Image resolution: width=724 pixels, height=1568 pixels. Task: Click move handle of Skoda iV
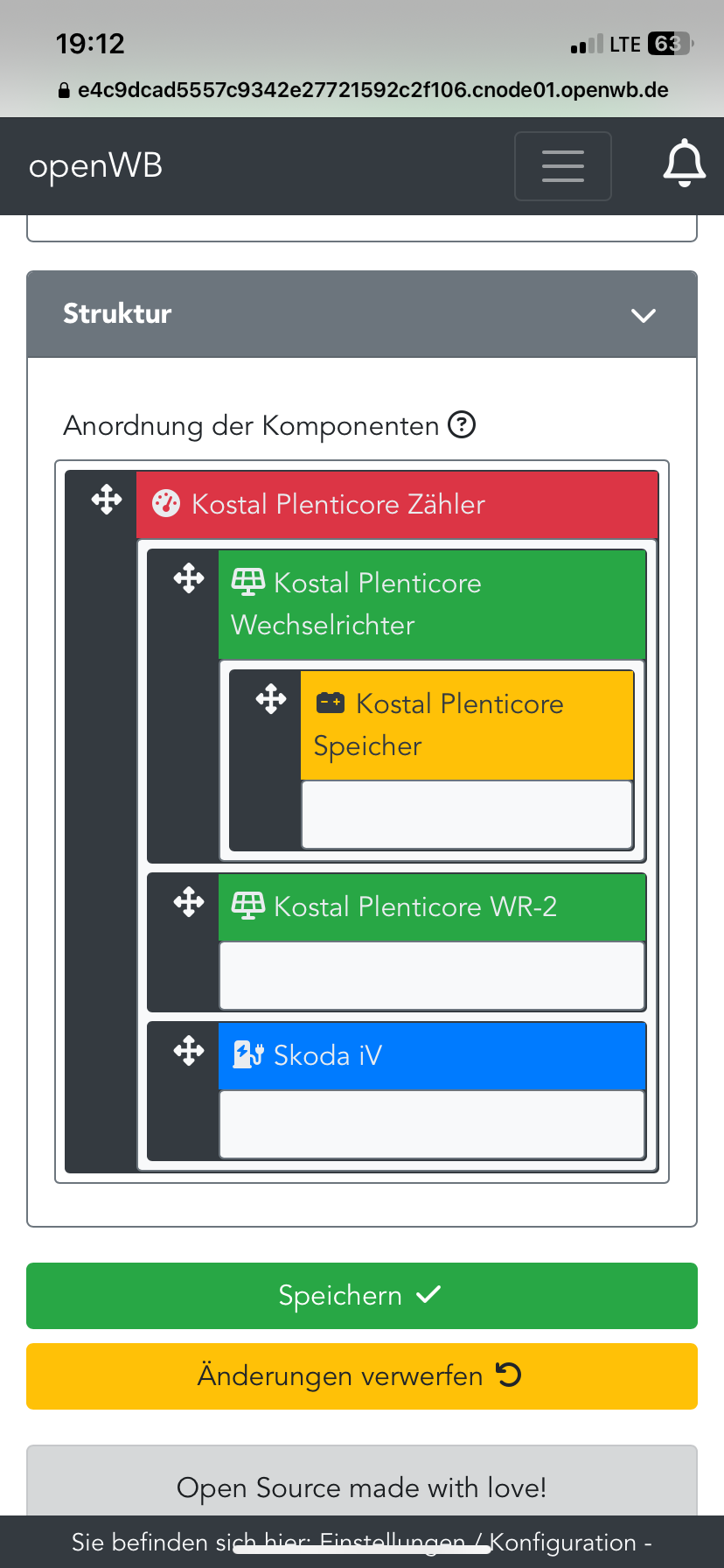189,1051
